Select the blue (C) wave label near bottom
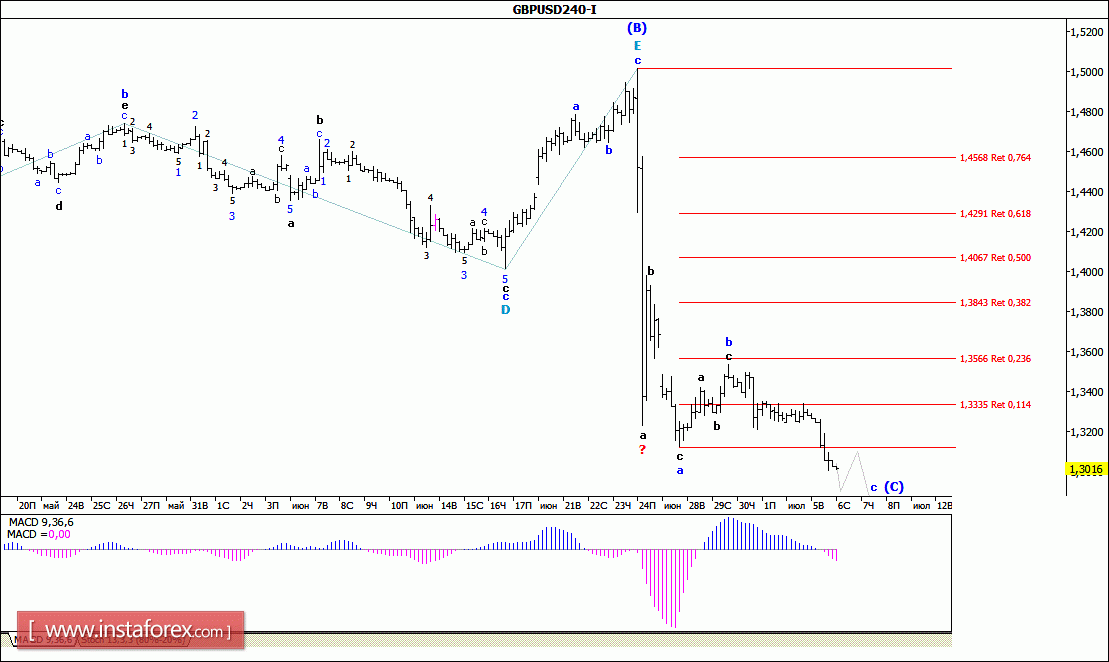Viewport: 1109px width, 662px height. (894, 487)
